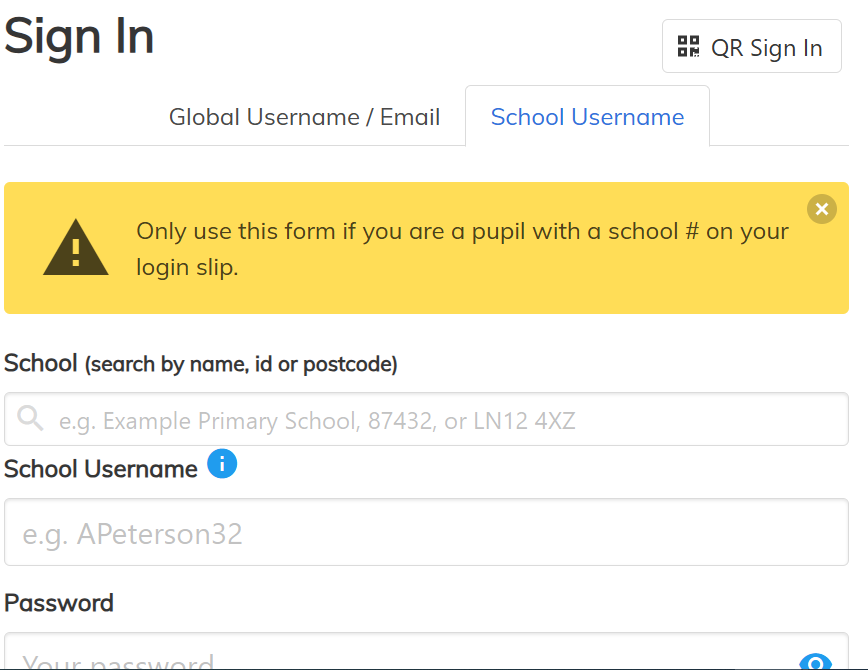The height and width of the screenshot is (670, 868).
Task: Click the School search label text
Action: 41,363
